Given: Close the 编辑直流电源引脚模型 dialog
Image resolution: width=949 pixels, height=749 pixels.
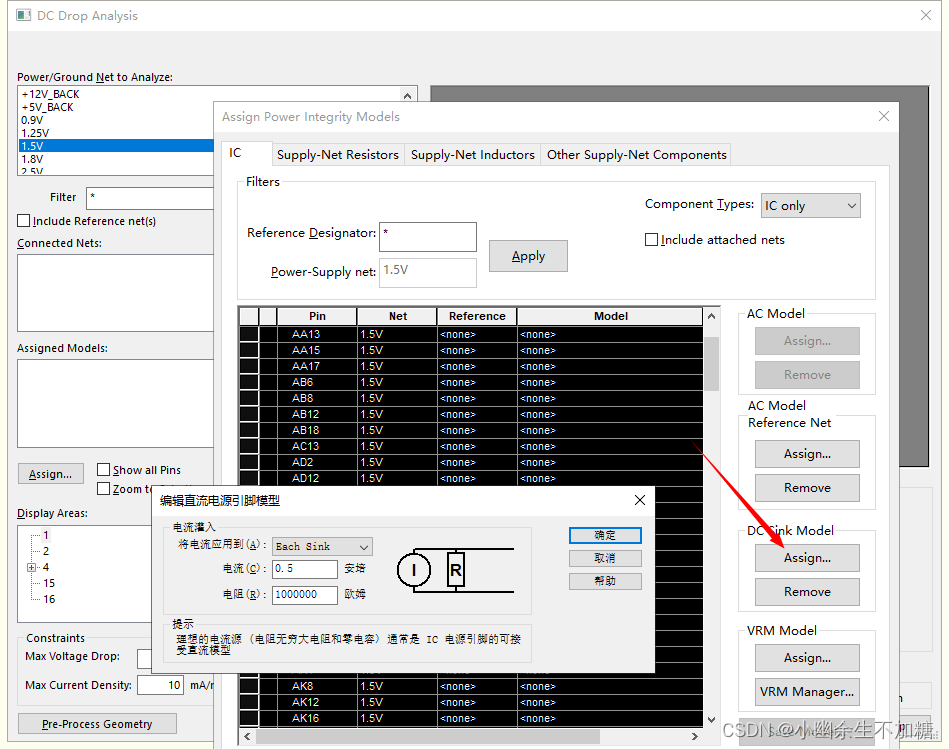Looking at the screenshot, I should point(640,500).
